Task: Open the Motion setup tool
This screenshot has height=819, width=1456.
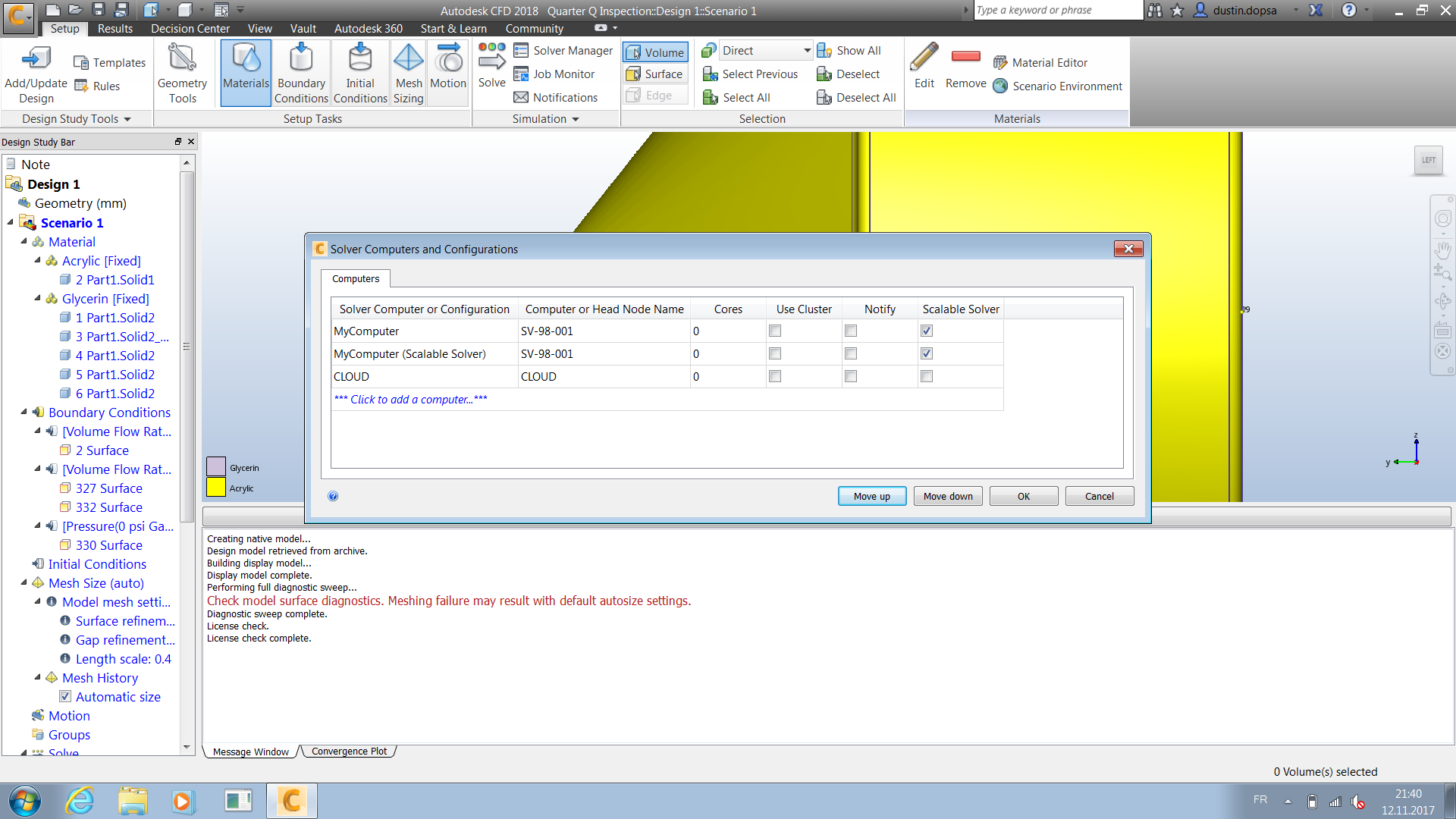Action: [x=447, y=72]
